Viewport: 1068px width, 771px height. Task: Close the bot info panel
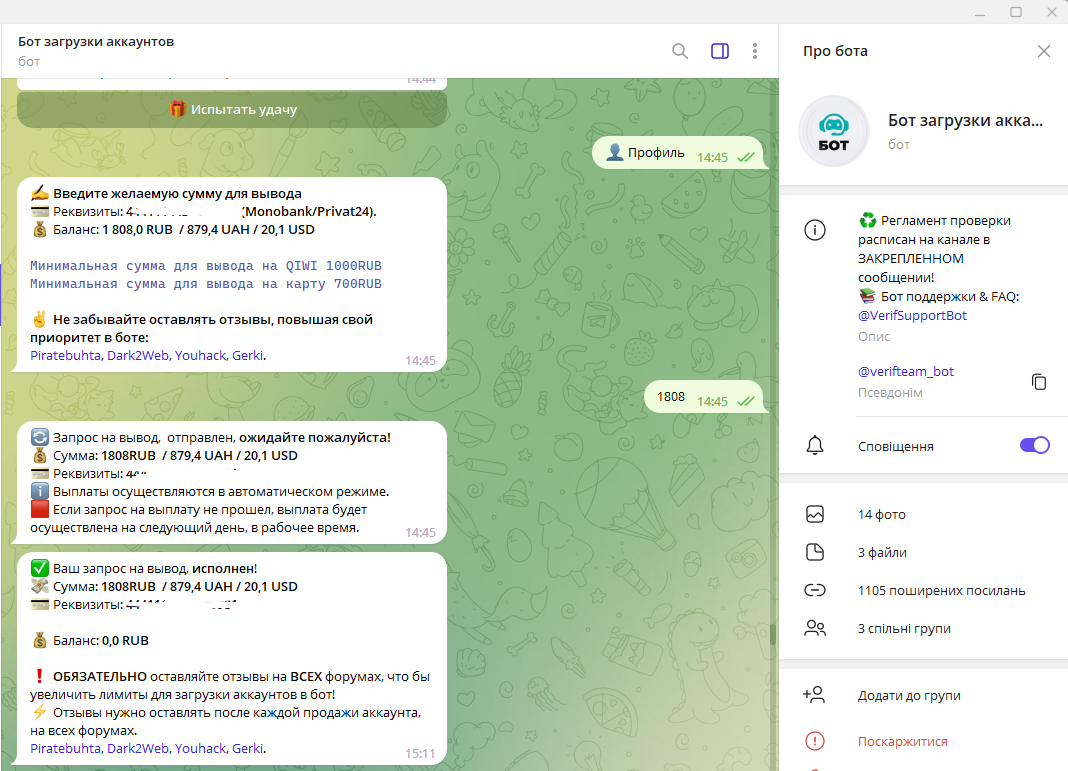click(1044, 51)
